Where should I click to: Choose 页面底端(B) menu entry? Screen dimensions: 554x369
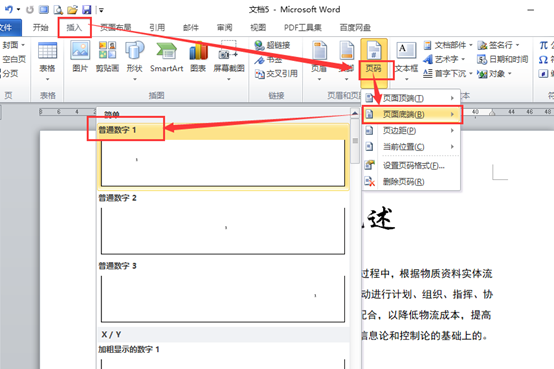click(x=412, y=114)
